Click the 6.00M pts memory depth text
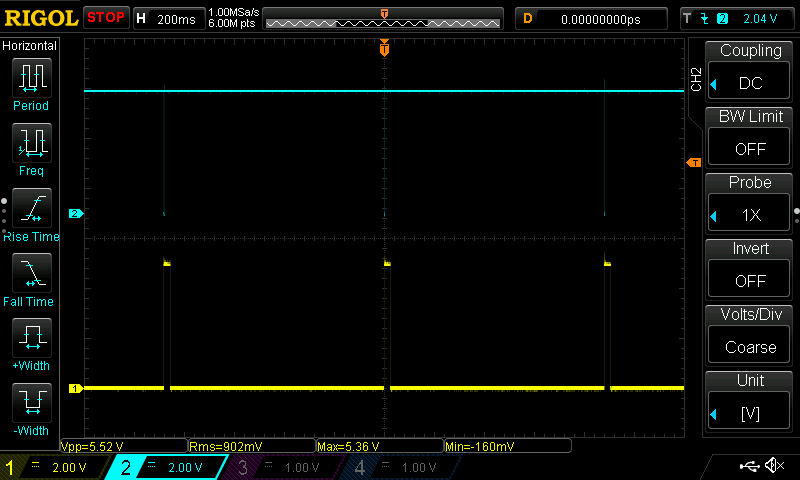Screen dimensions: 800x480 (232, 23)
